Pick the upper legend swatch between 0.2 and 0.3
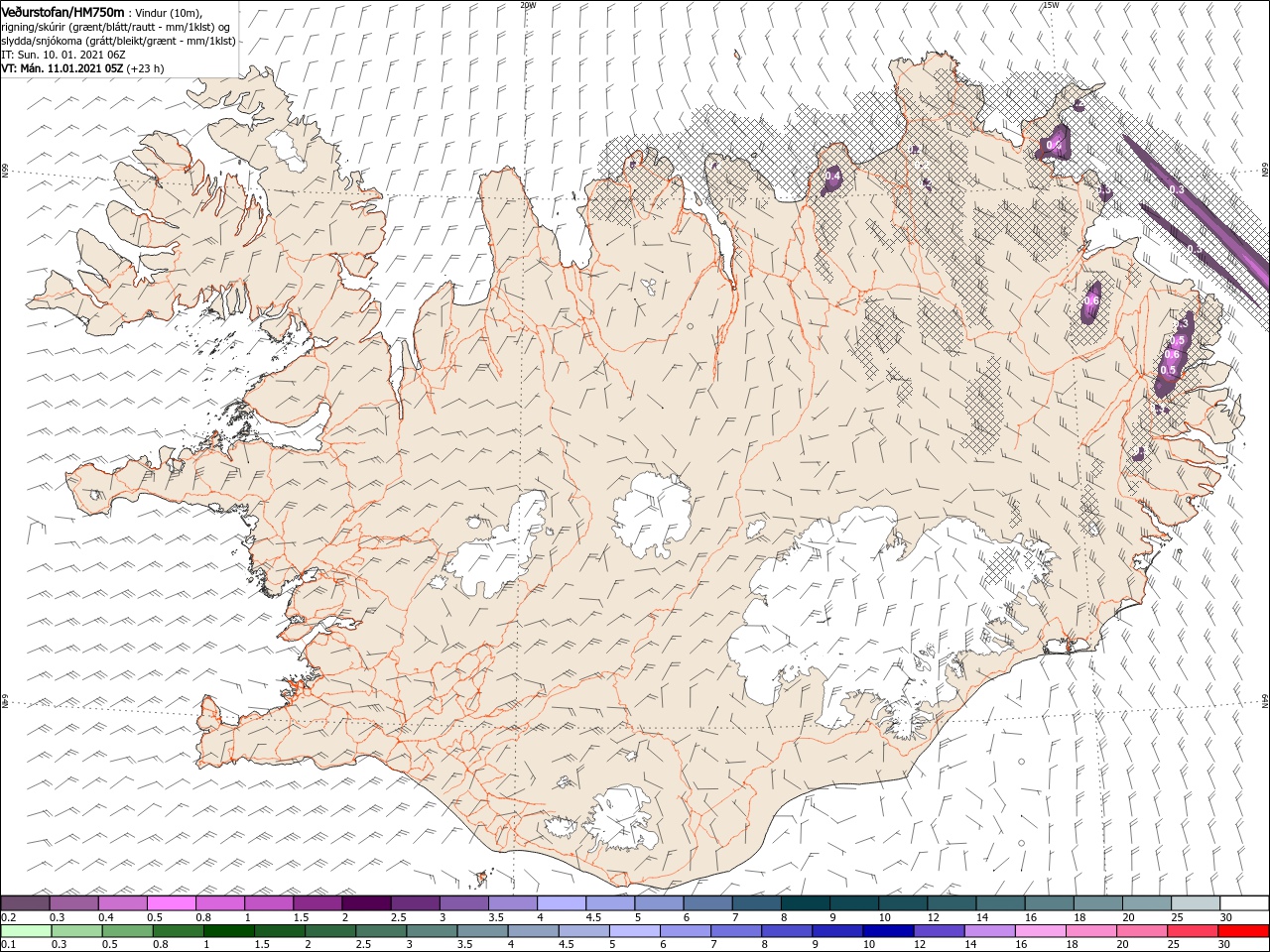This screenshot has width=1270, height=952. click(25, 902)
